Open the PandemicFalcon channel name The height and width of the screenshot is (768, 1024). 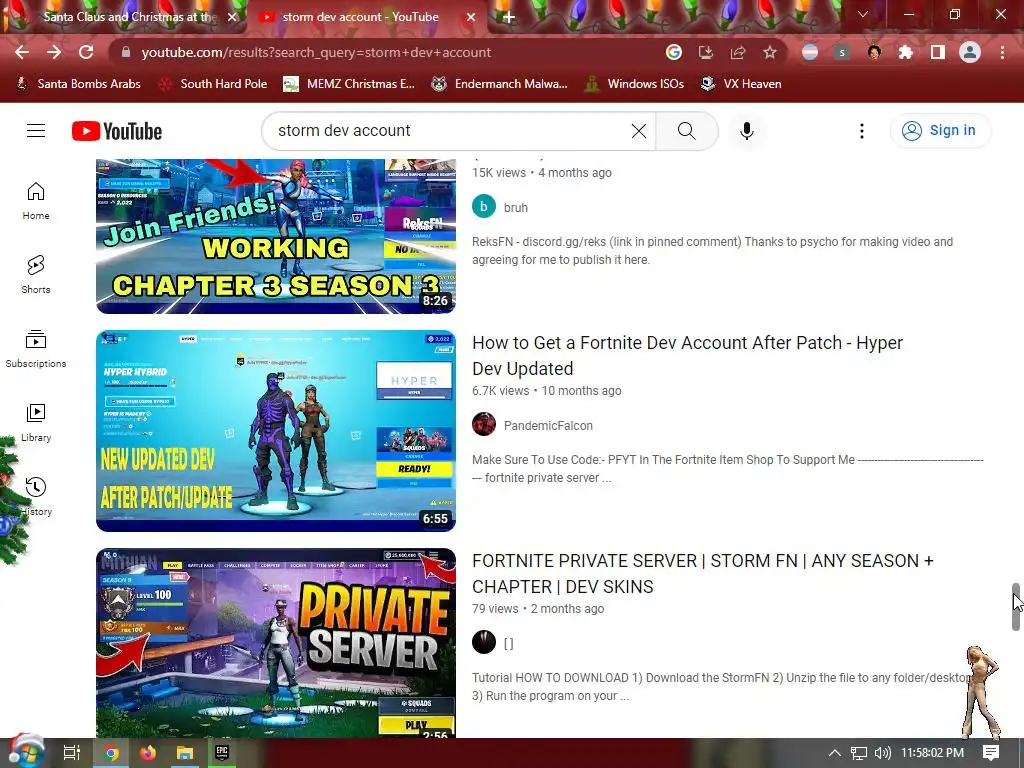pyautogui.click(x=548, y=426)
